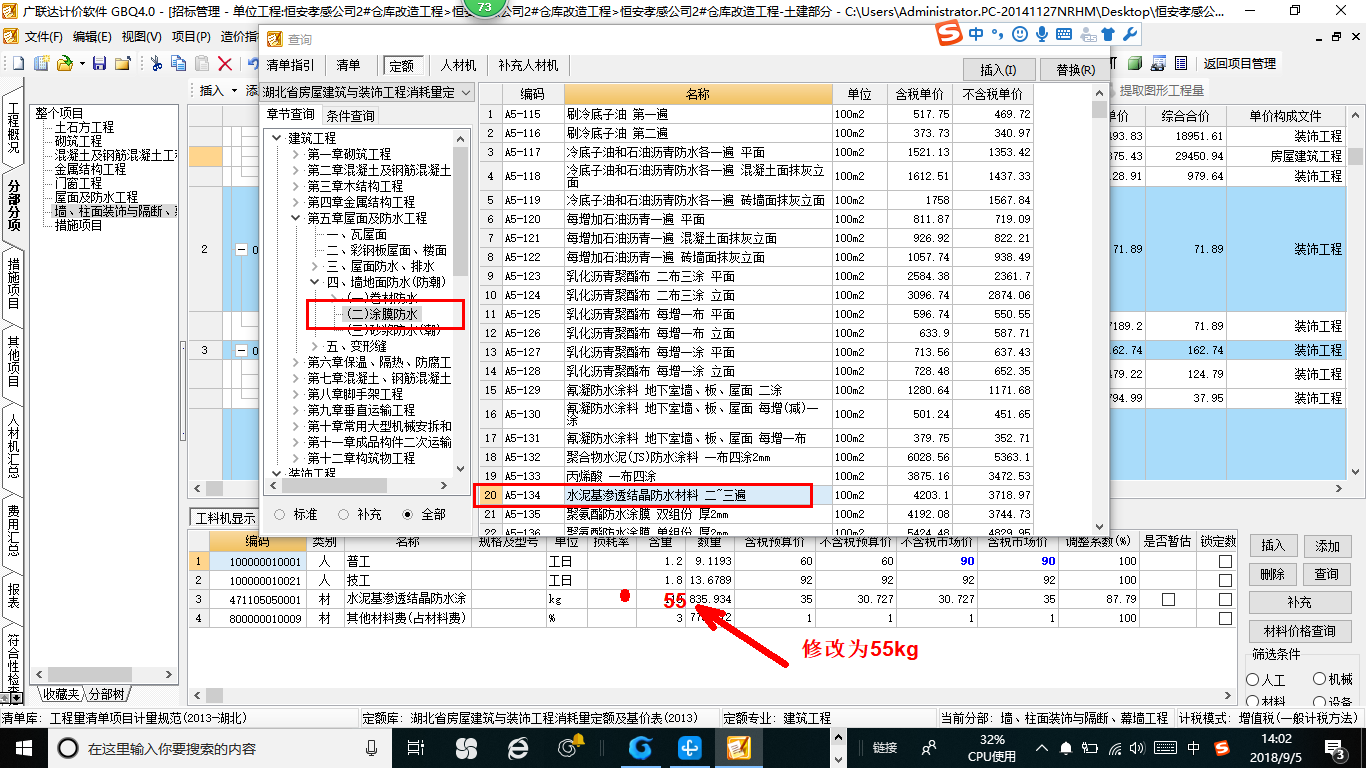Toggle 是否暂估 checkbox for 水泥基渗透结晶 row

(1168, 600)
